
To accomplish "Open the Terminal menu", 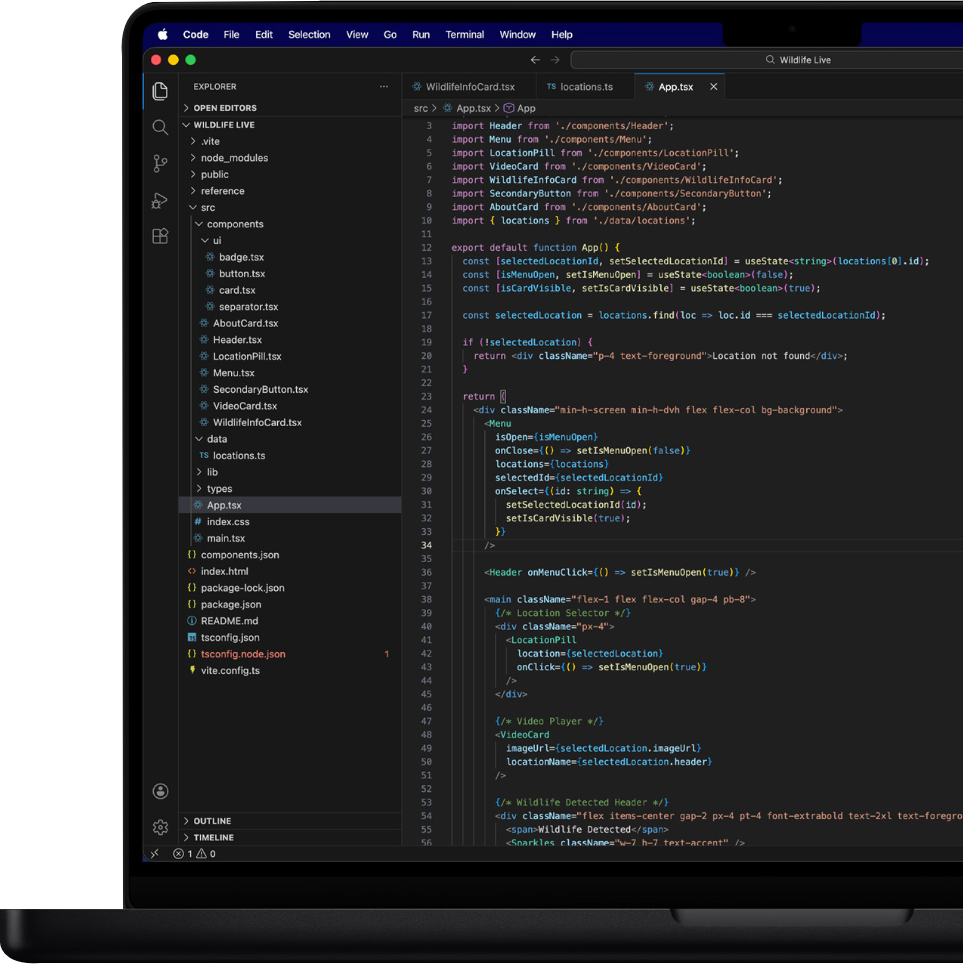I will pos(464,34).
